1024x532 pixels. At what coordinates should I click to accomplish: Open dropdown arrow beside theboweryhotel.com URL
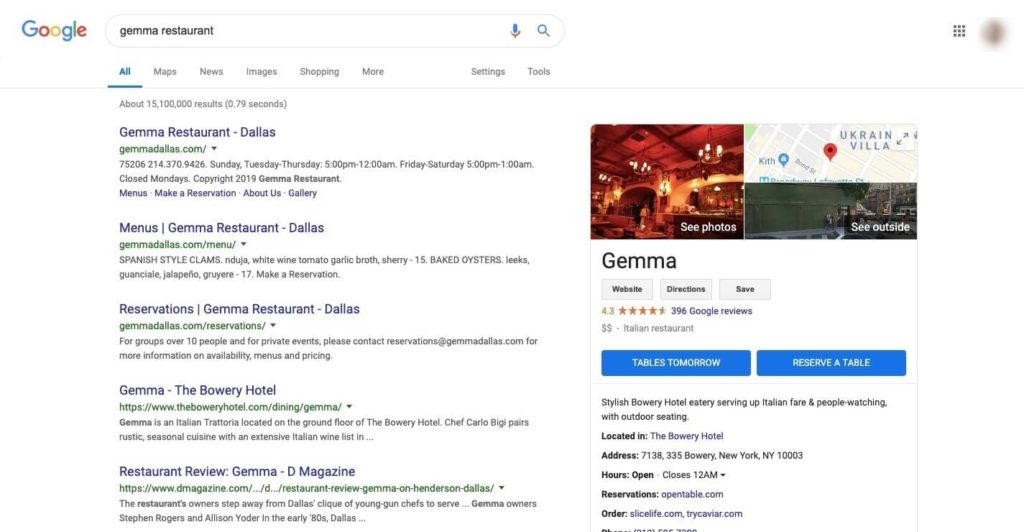point(349,407)
